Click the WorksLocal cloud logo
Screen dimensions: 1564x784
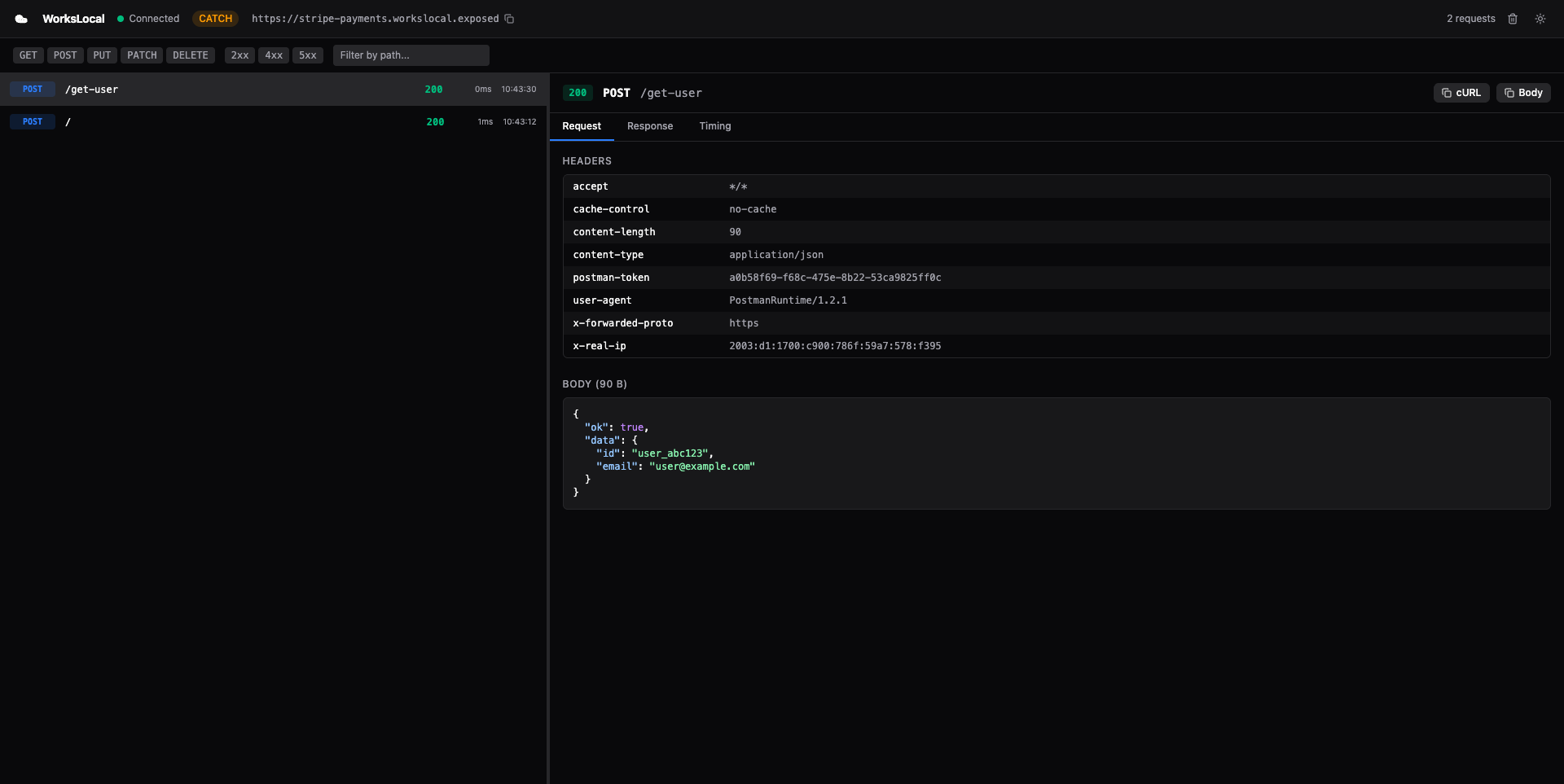[x=21, y=18]
